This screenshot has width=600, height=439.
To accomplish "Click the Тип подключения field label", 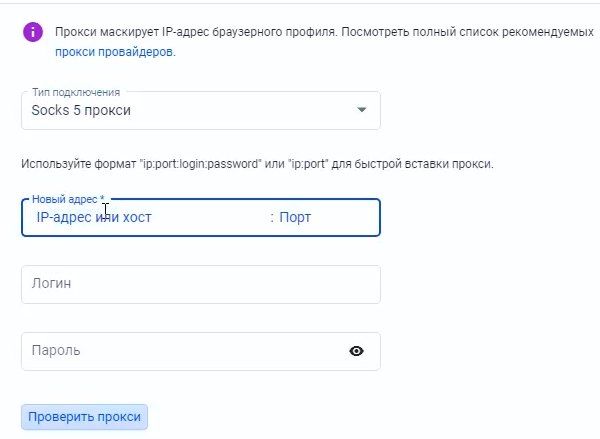I will 76,92.
